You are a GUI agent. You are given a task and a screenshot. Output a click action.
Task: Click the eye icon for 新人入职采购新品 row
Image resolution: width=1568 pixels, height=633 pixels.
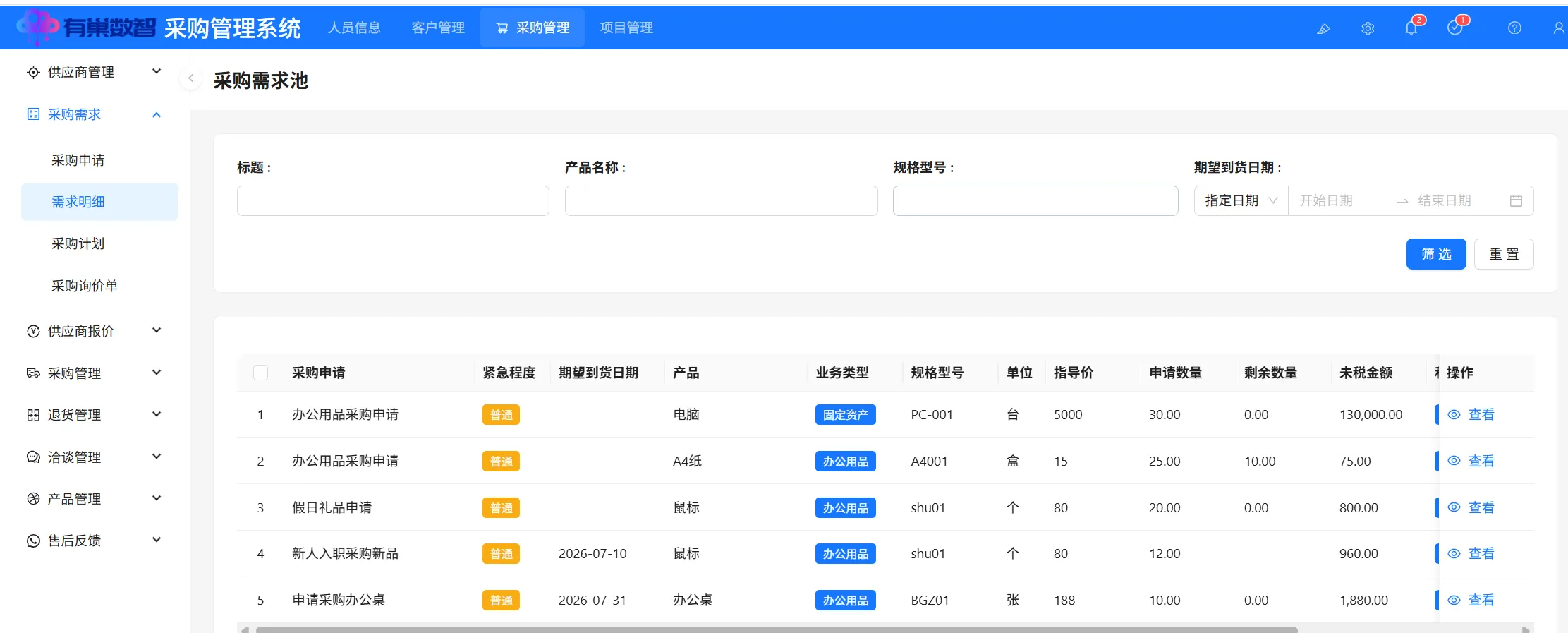coord(1454,554)
